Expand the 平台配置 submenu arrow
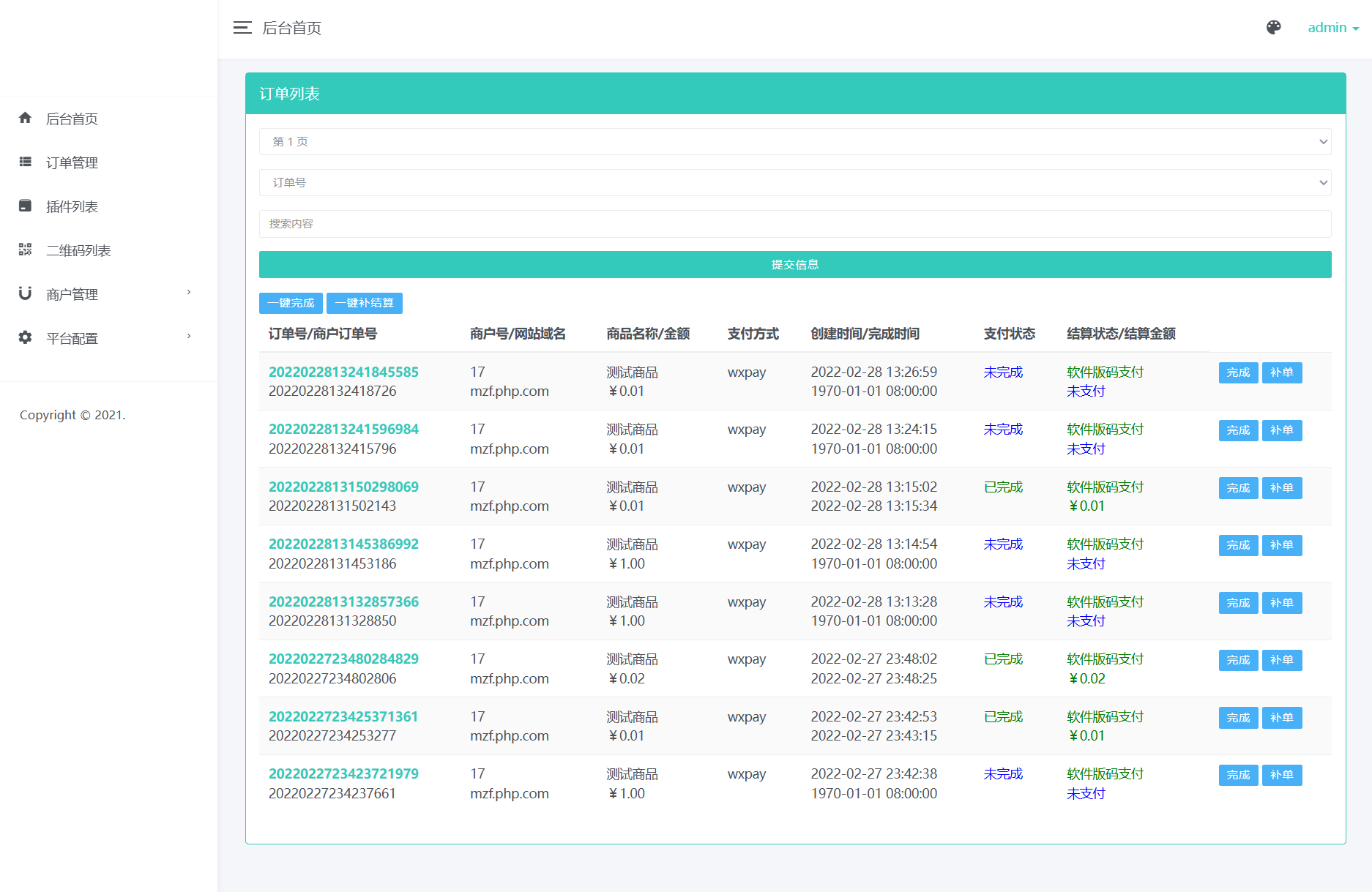The height and width of the screenshot is (892, 1372). (x=189, y=337)
